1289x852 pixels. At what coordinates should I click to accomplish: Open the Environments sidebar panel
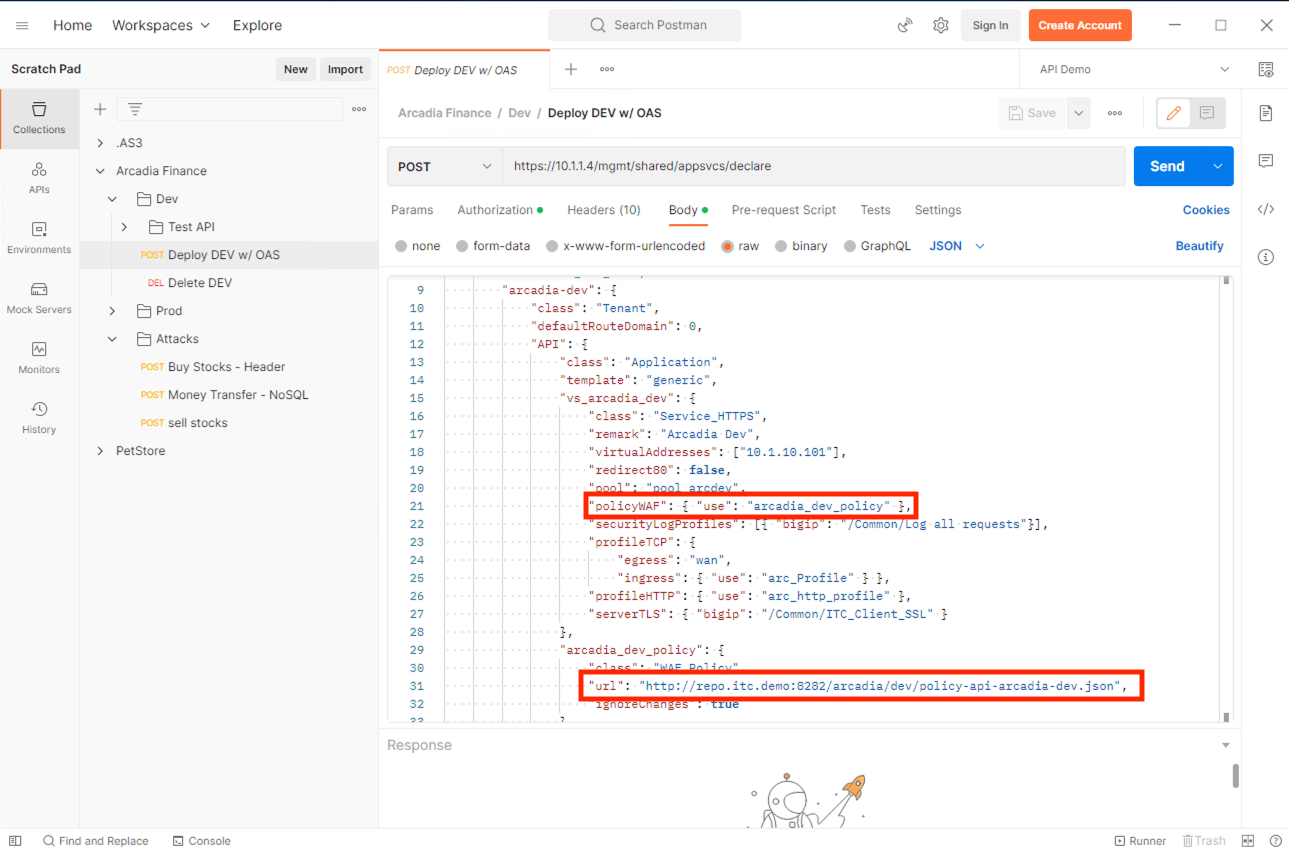pyautogui.click(x=39, y=238)
